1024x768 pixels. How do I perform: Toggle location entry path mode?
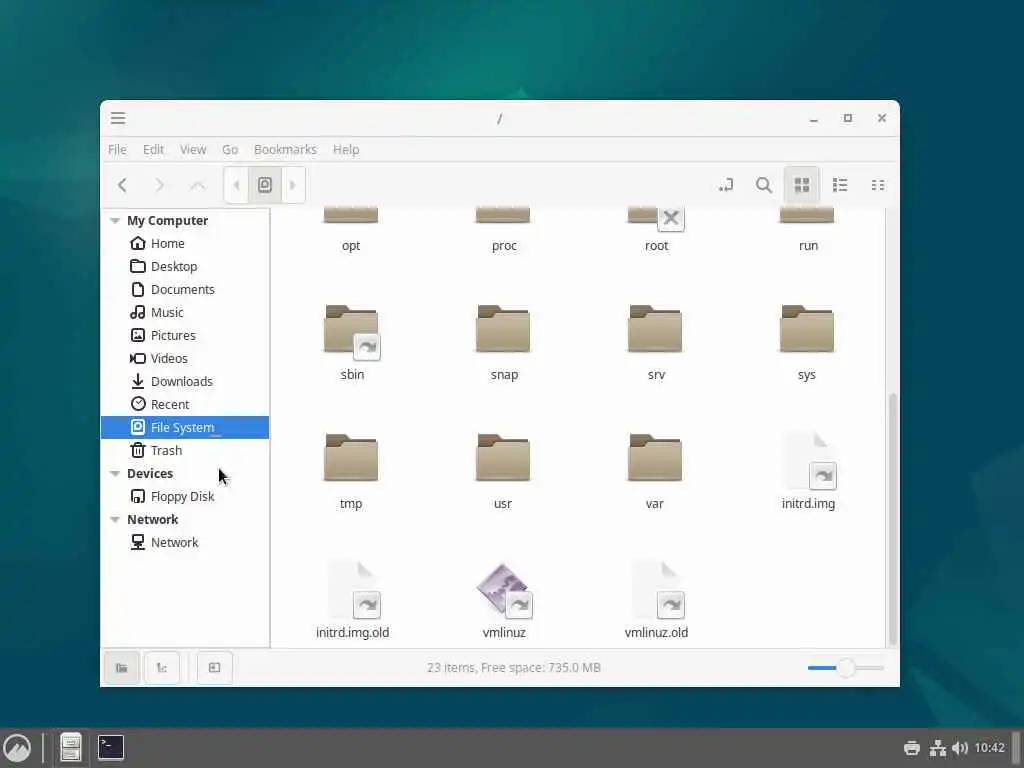click(726, 185)
